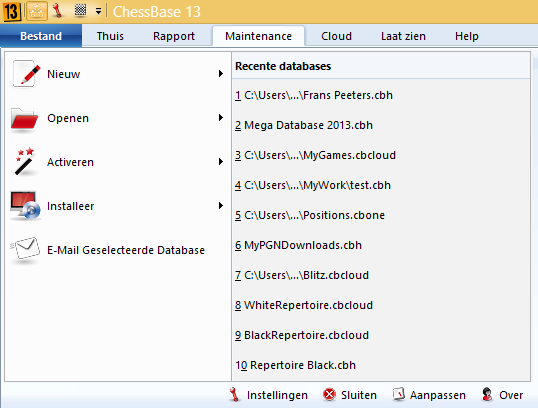Switch to the Rapport tab
The image size is (538, 408).
point(174,36)
